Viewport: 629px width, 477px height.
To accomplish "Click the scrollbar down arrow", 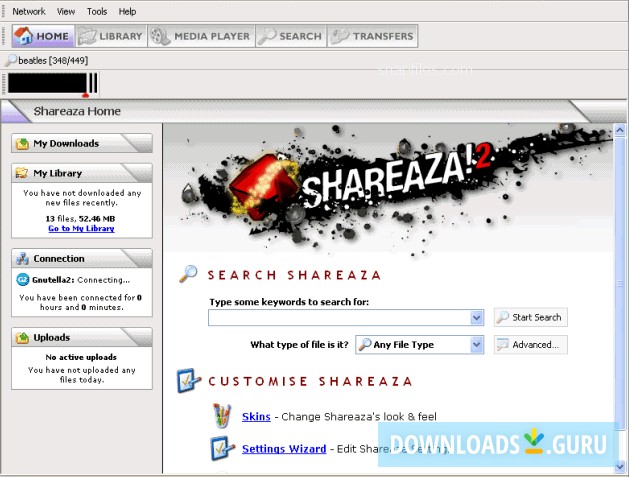I will click(620, 467).
